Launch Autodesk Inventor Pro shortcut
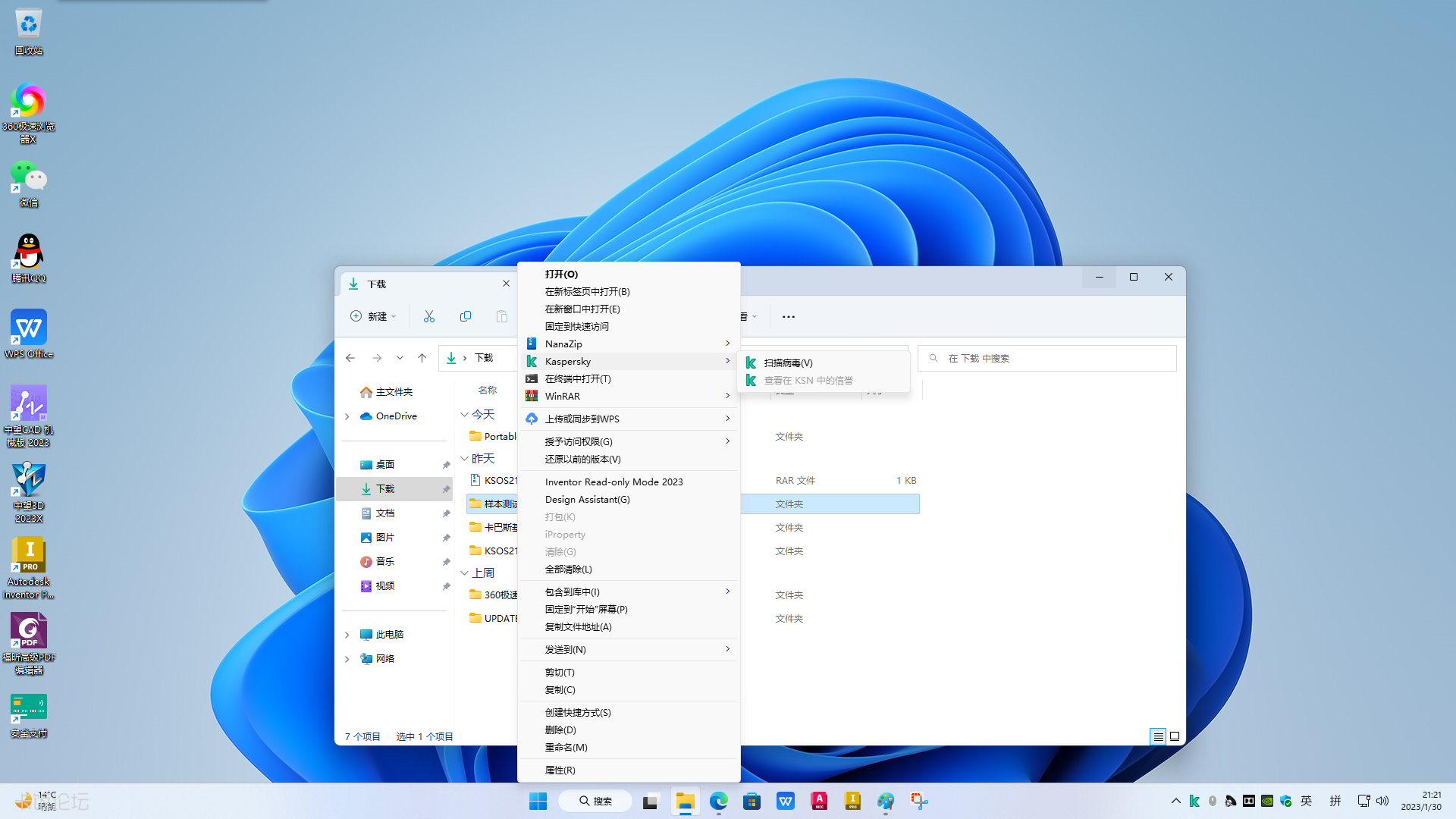 29,568
